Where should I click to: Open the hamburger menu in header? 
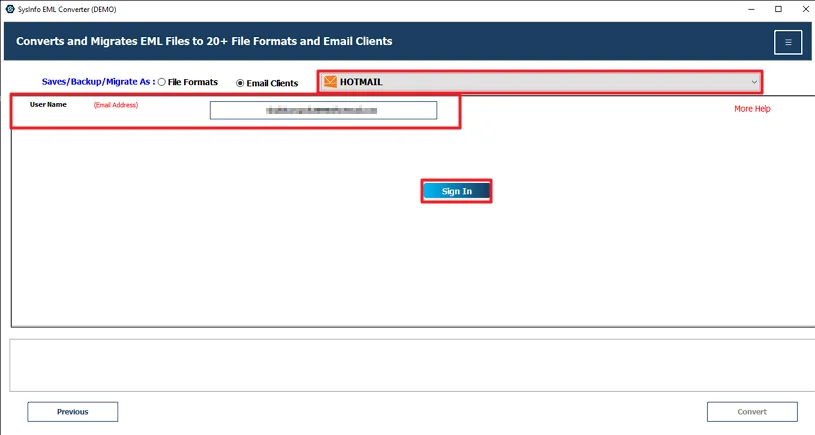[x=788, y=42]
